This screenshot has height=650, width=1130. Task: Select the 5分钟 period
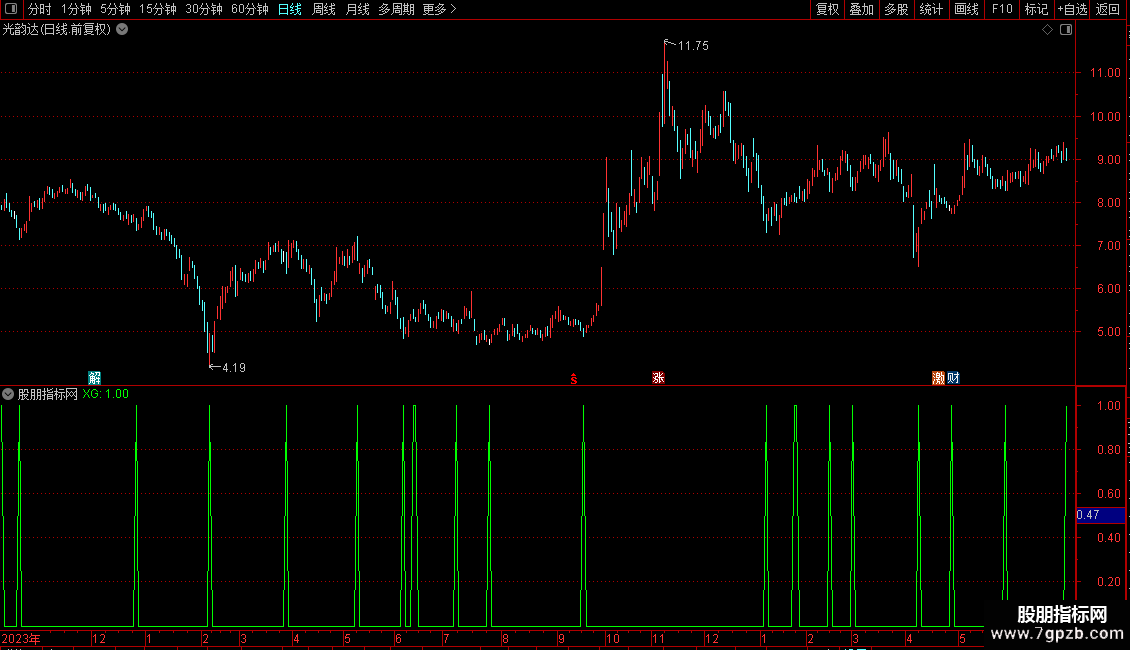click(115, 9)
